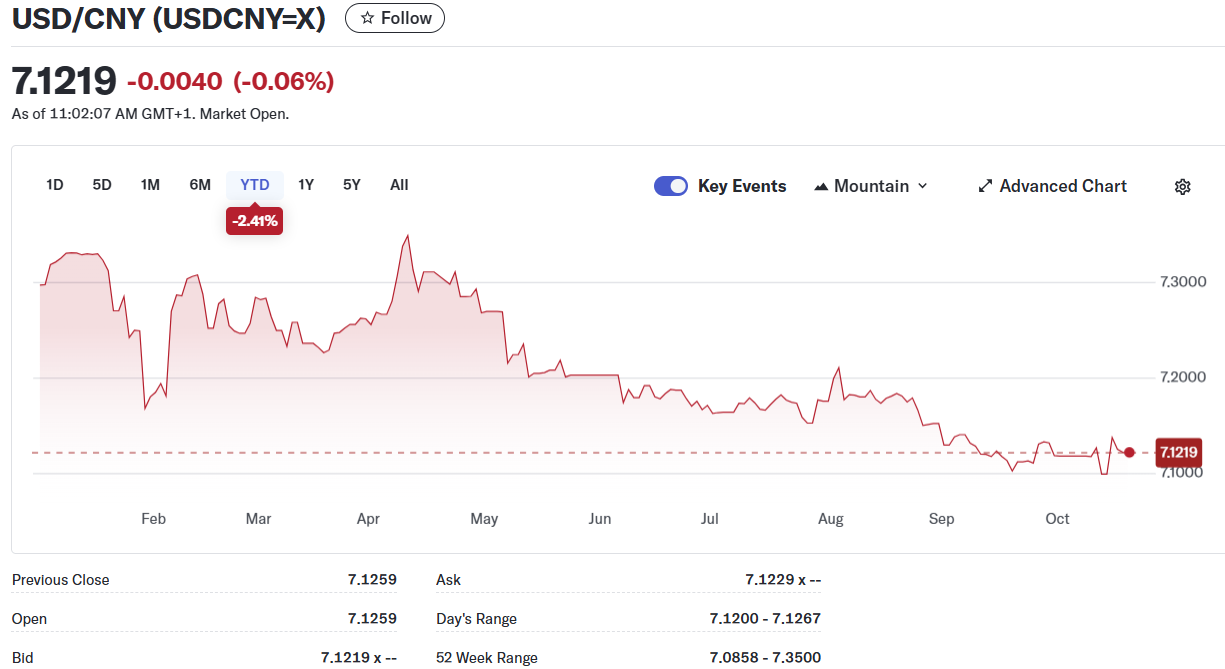Expand the Mountain chart type chevron
The height and width of the screenshot is (669, 1225).
point(922,186)
